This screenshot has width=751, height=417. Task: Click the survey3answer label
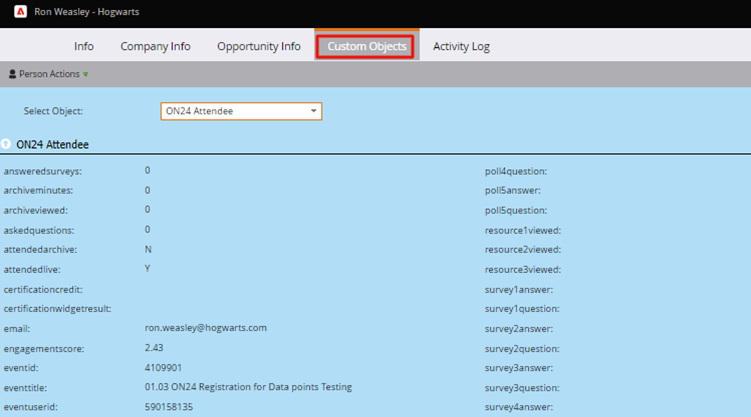[519, 368]
